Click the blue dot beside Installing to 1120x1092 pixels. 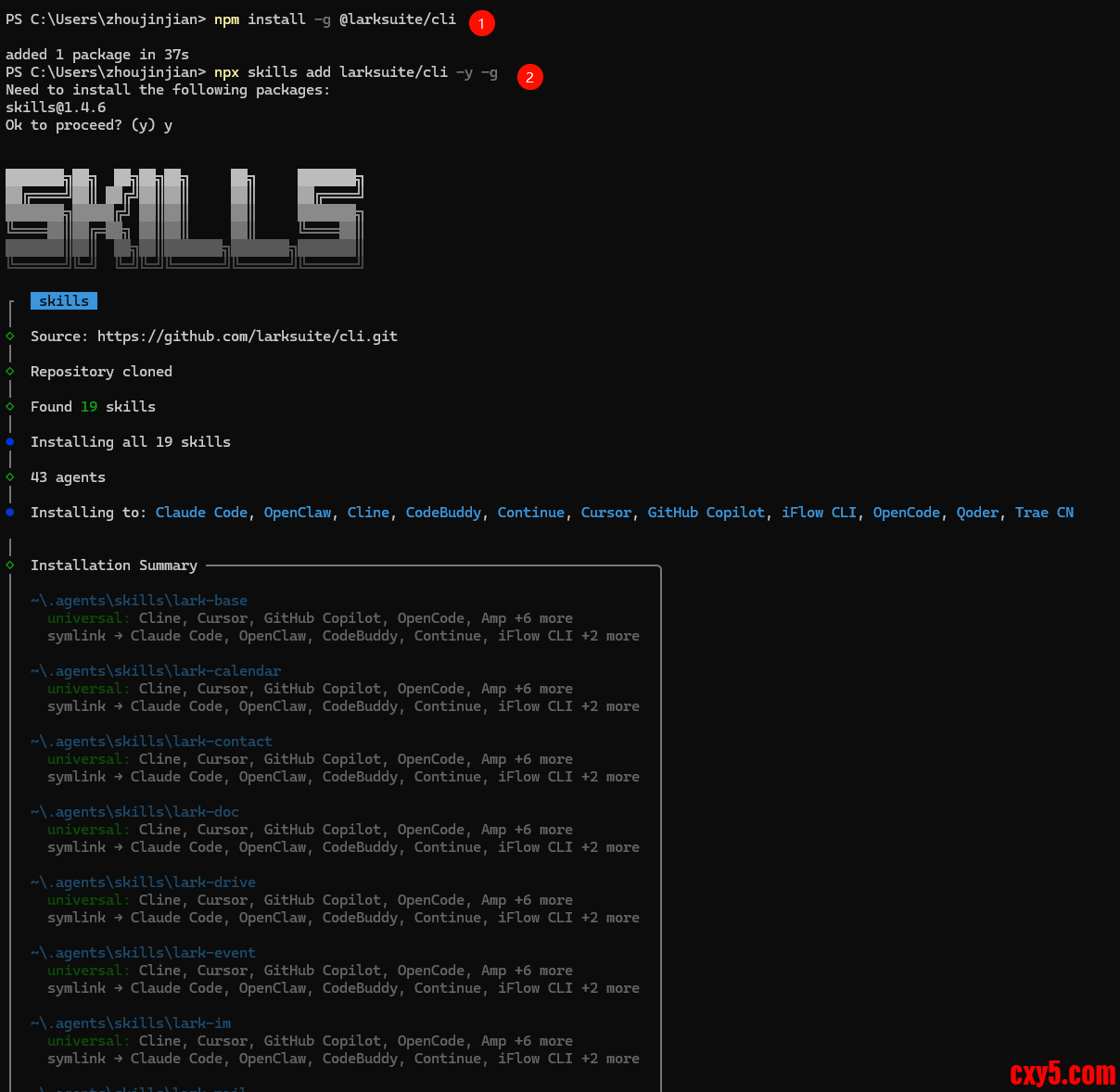(x=10, y=512)
